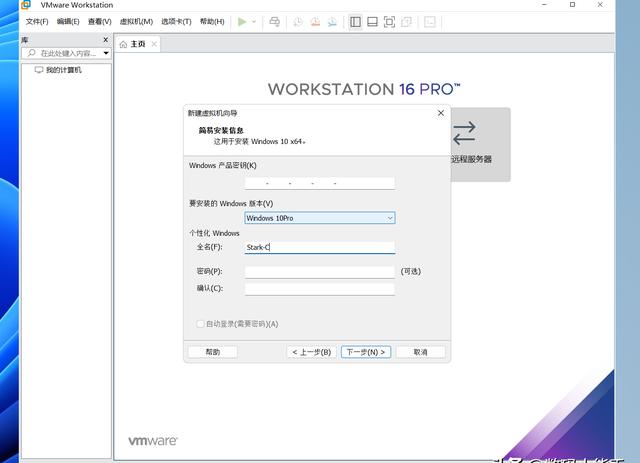
Task: Click the Send Ctrl+Alt+Del toolbar icon
Action: tap(275, 22)
